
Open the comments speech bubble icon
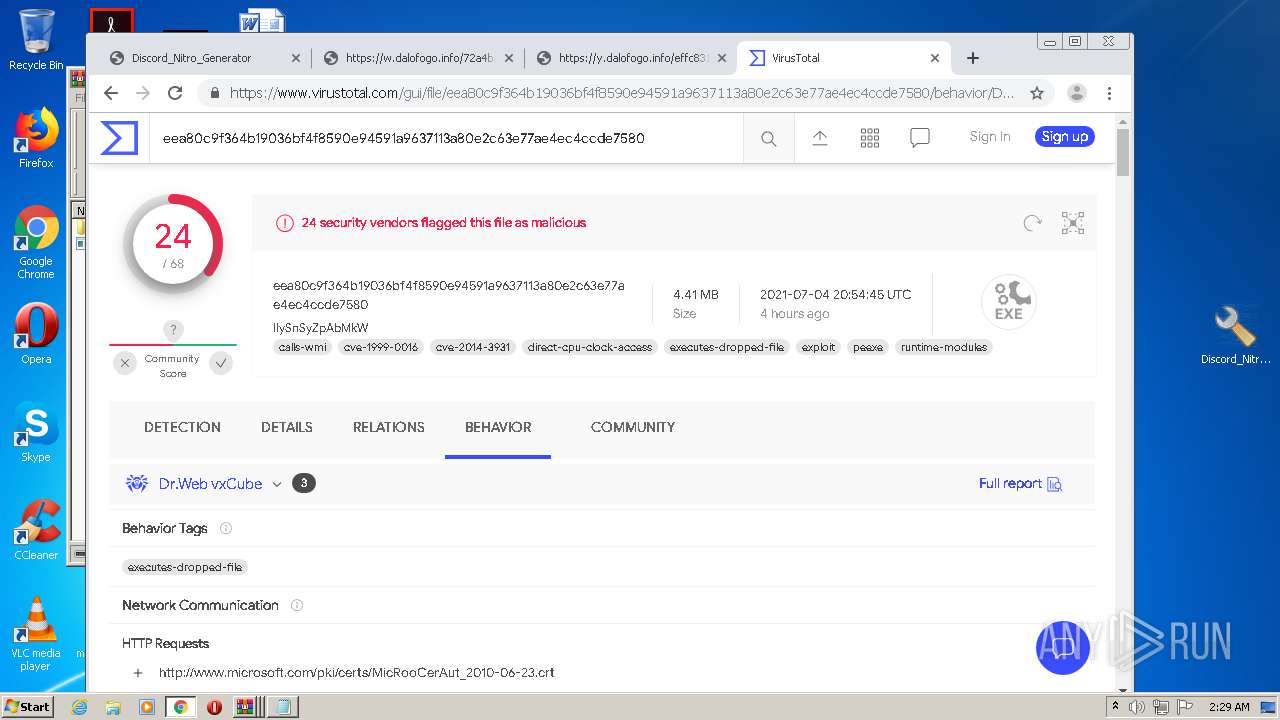920,138
